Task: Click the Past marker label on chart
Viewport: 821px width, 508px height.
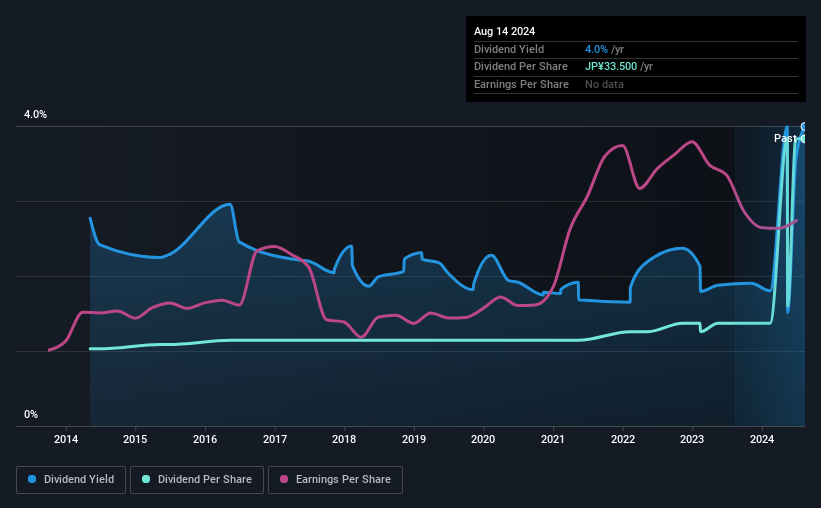Action: [x=785, y=138]
